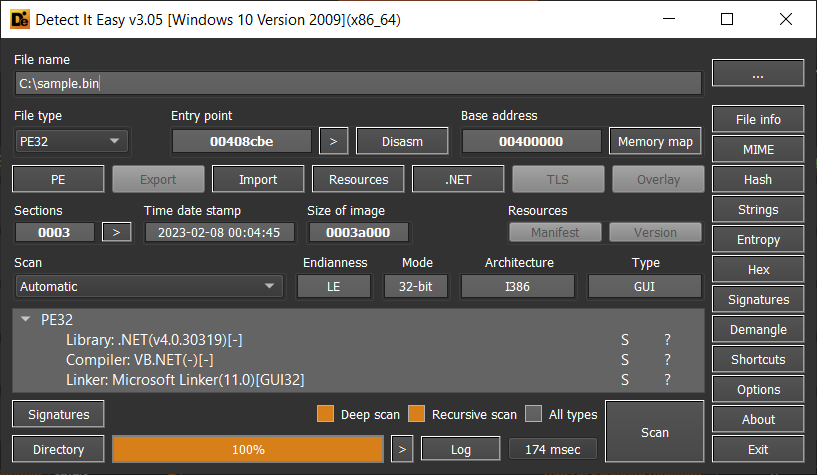
Task: Open the File type PE32 dropdown
Action: click(x=71, y=142)
